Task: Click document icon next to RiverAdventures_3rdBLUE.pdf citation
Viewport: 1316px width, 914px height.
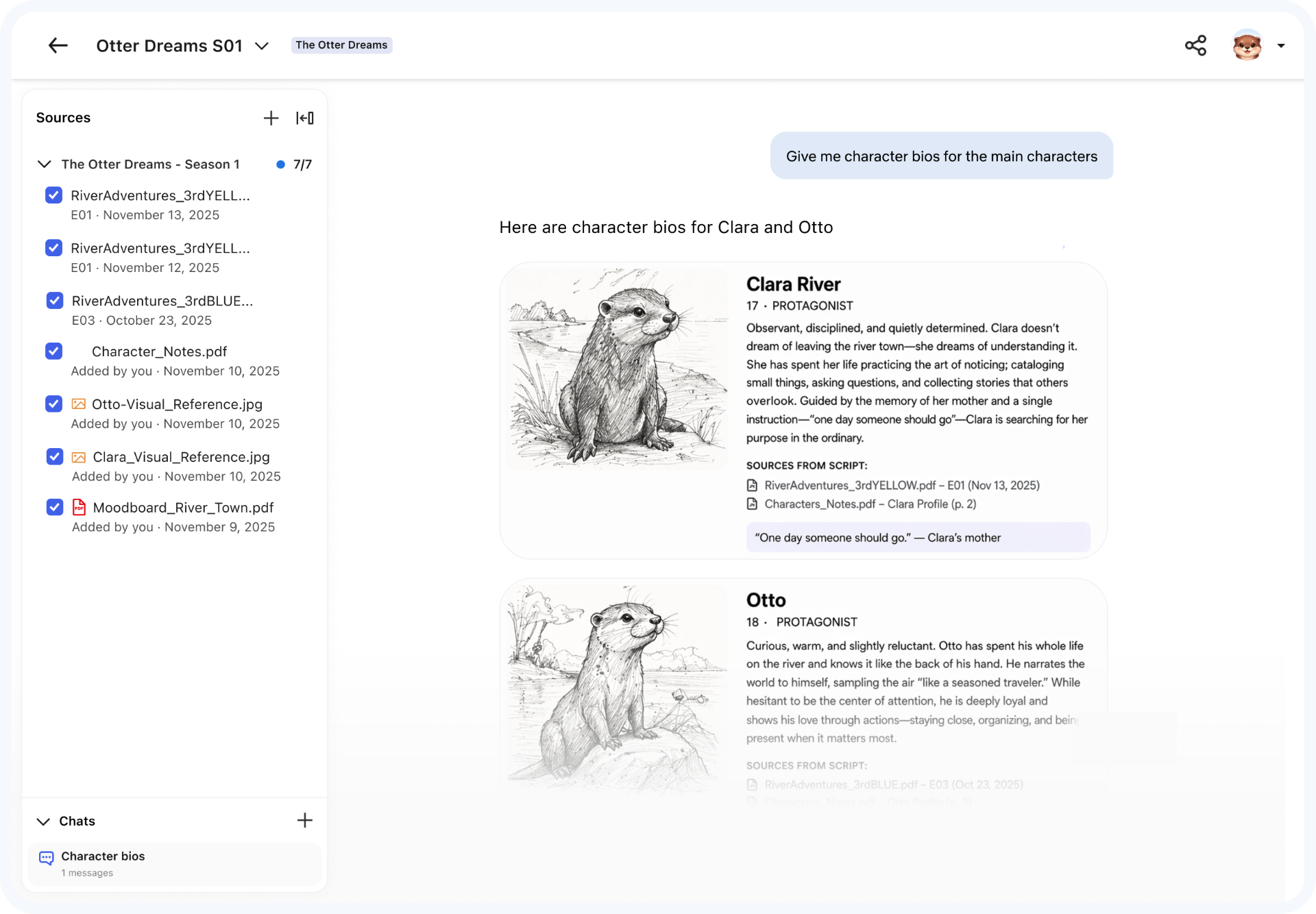Action: coord(752,785)
